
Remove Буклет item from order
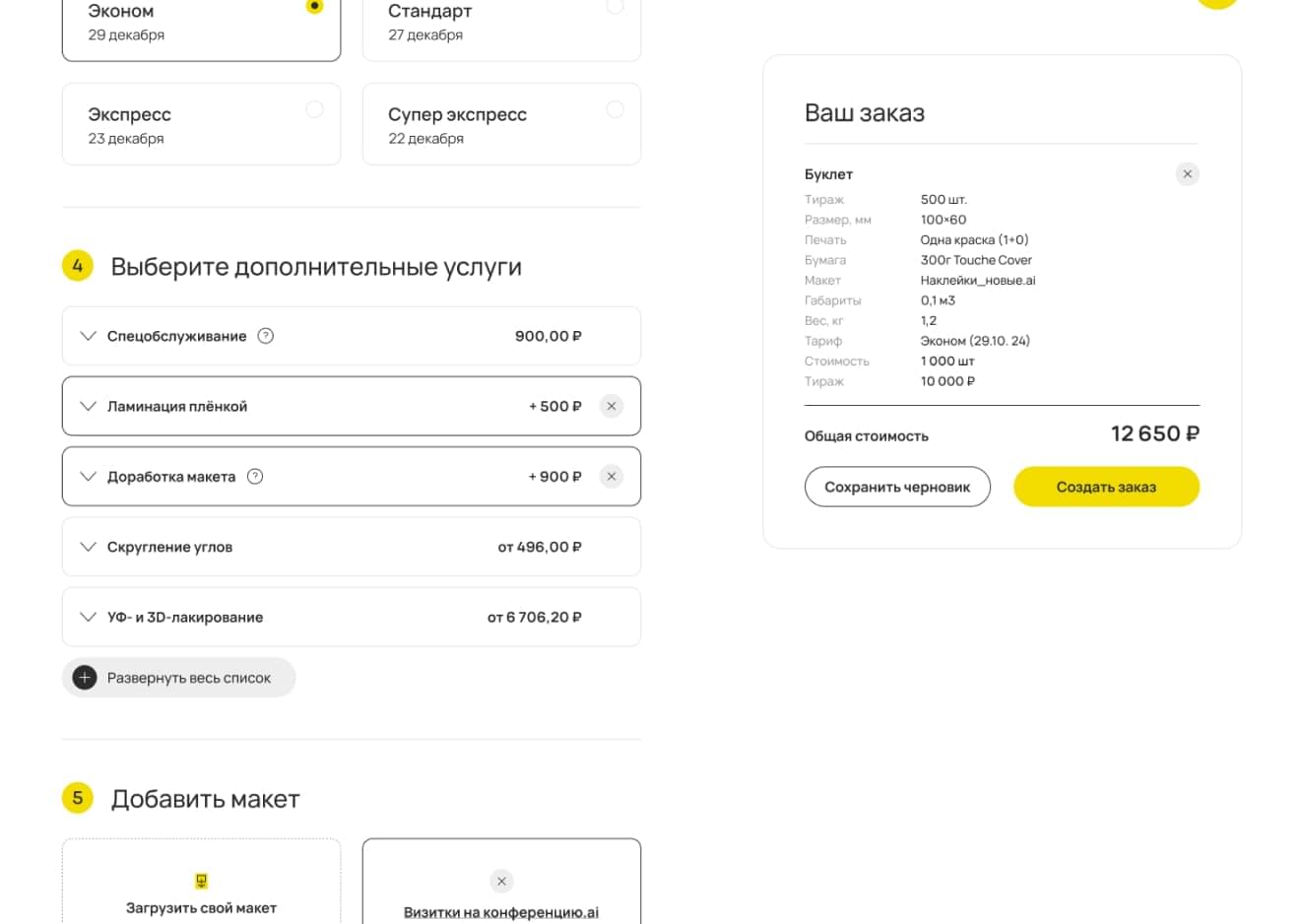coord(1187,174)
